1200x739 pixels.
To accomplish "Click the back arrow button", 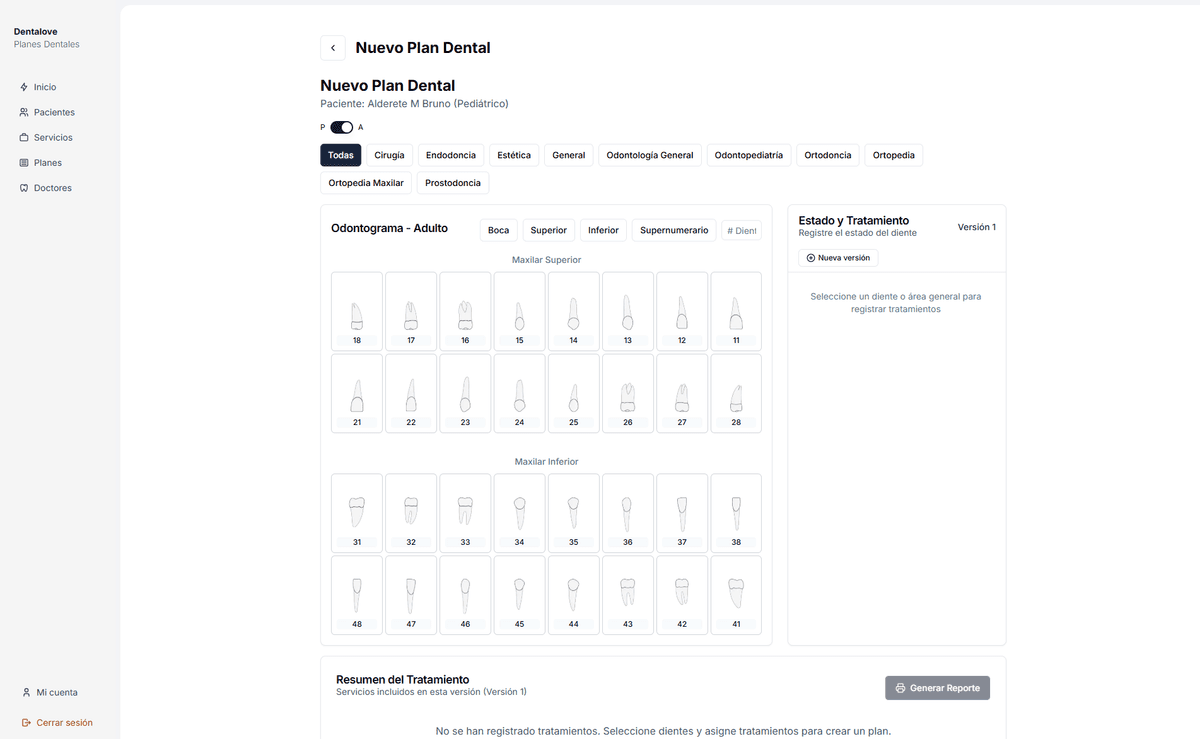I will click(x=333, y=48).
